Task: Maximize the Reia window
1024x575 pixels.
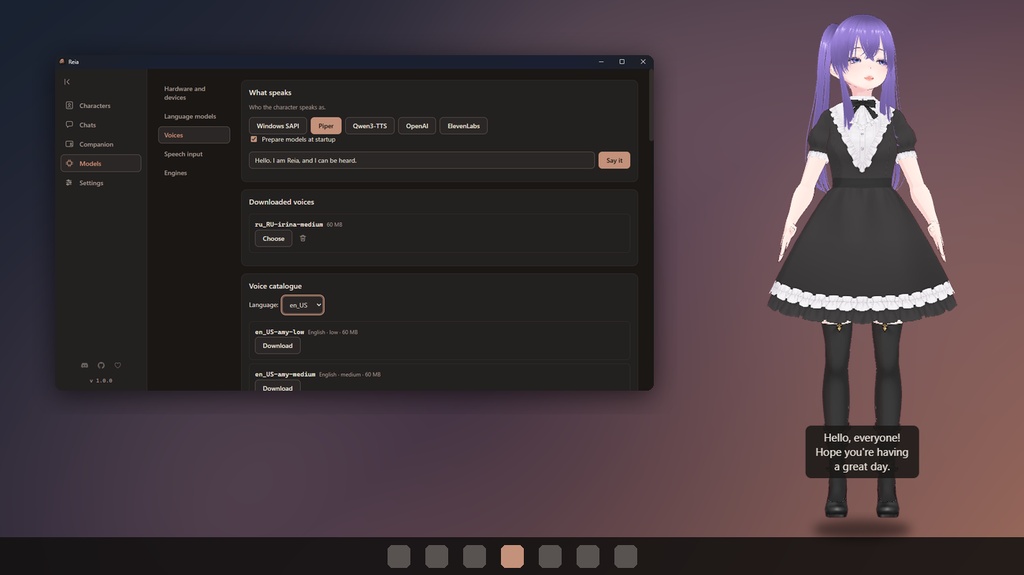Action: click(622, 61)
